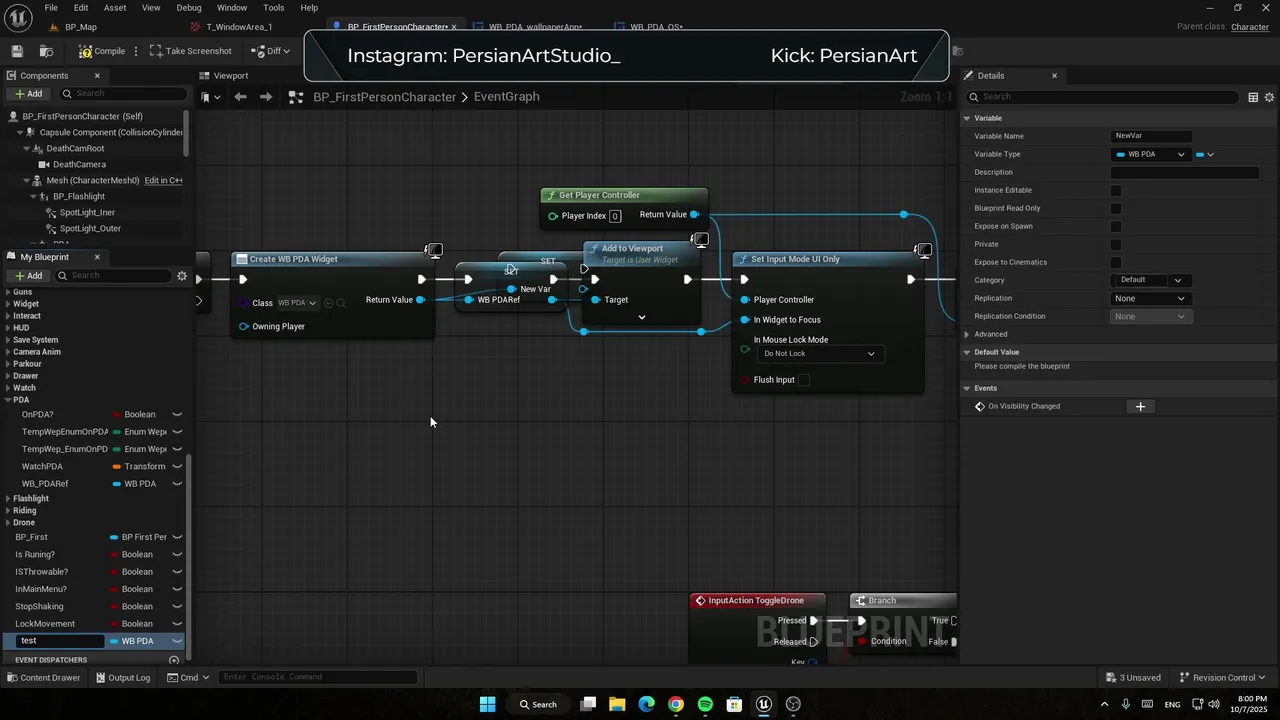Toggle visibility eye for WB_PDARef variable

pos(177,484)
